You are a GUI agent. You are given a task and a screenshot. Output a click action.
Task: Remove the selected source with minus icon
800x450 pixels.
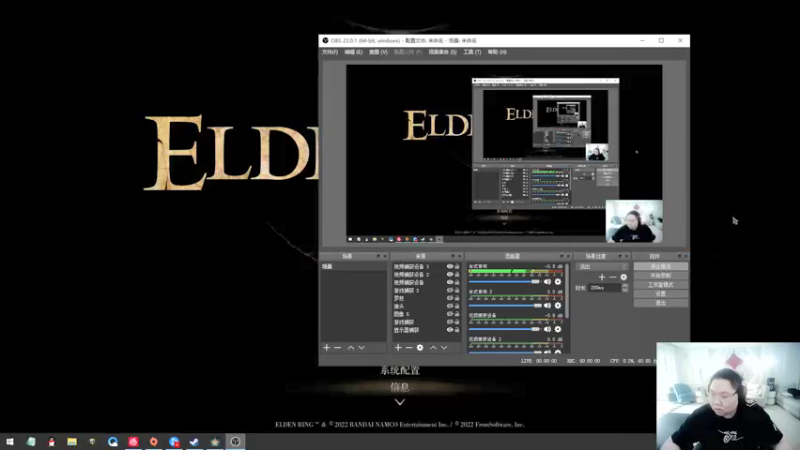(409, 347)
